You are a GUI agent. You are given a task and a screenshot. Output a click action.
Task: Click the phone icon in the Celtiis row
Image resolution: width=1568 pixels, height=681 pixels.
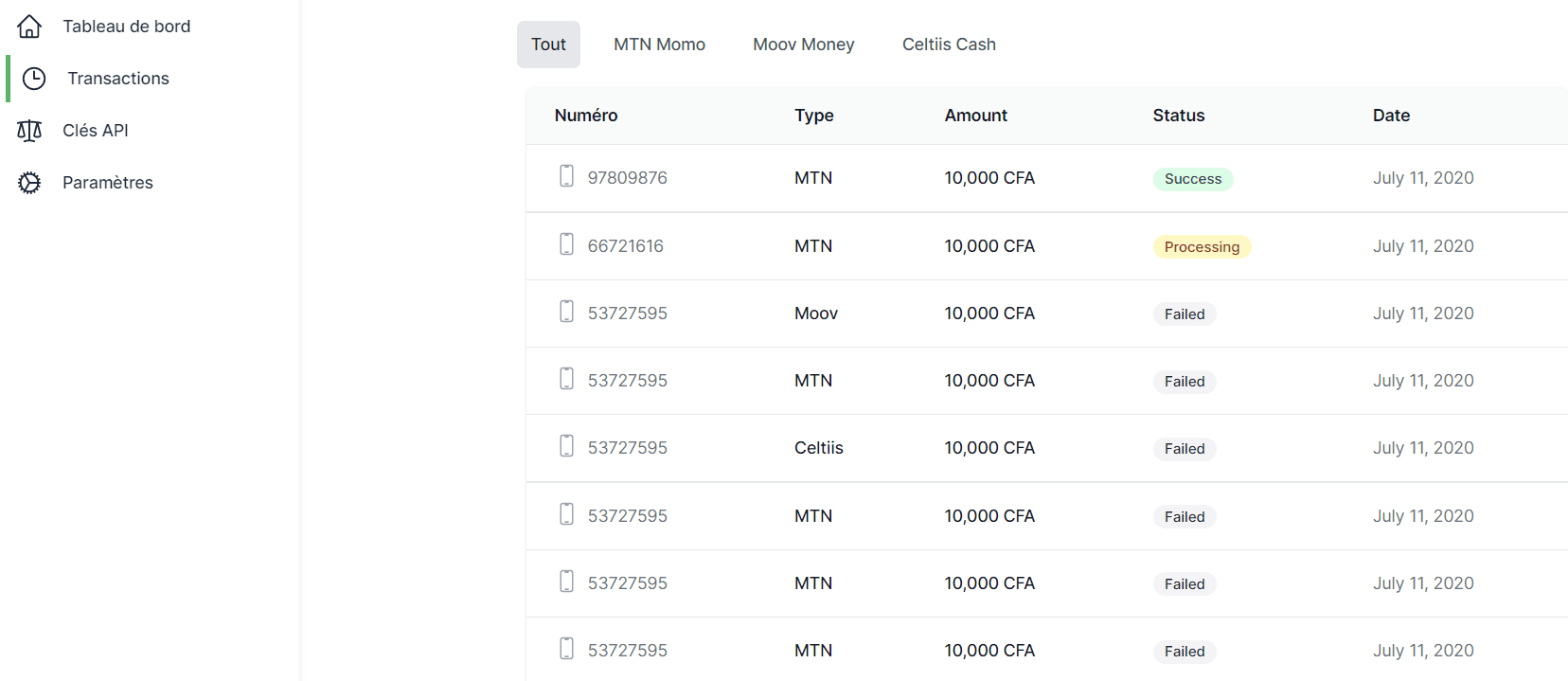[566, 446]
